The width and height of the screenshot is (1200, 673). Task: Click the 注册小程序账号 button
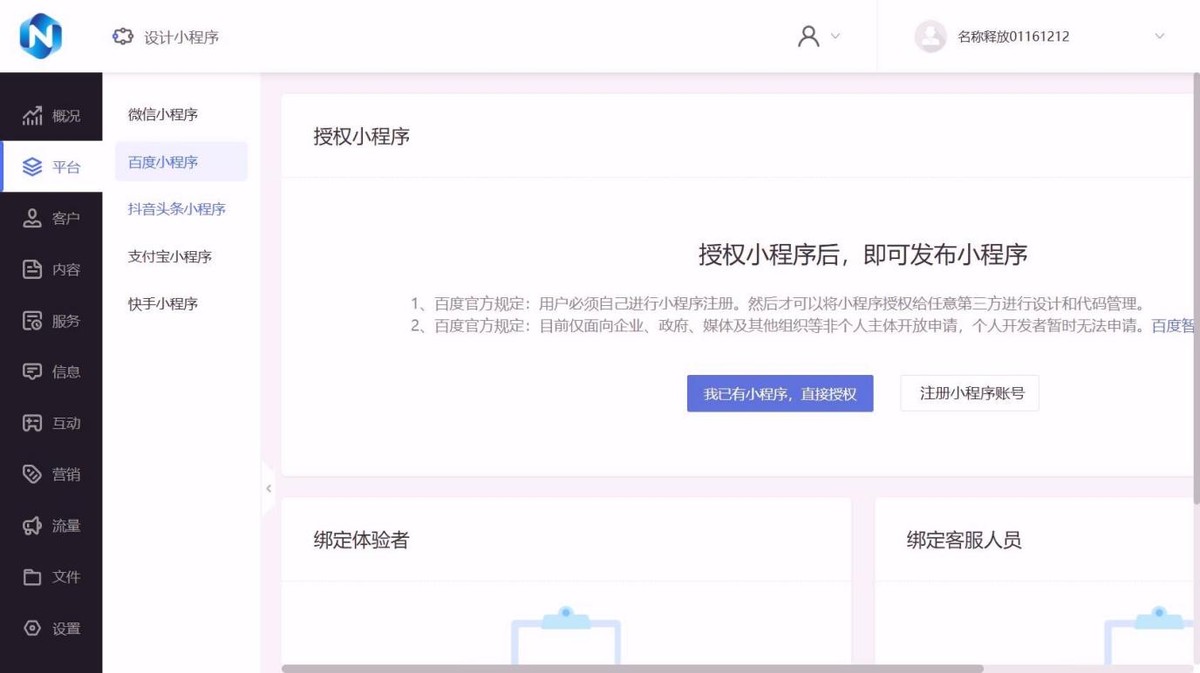click(968, 393)
